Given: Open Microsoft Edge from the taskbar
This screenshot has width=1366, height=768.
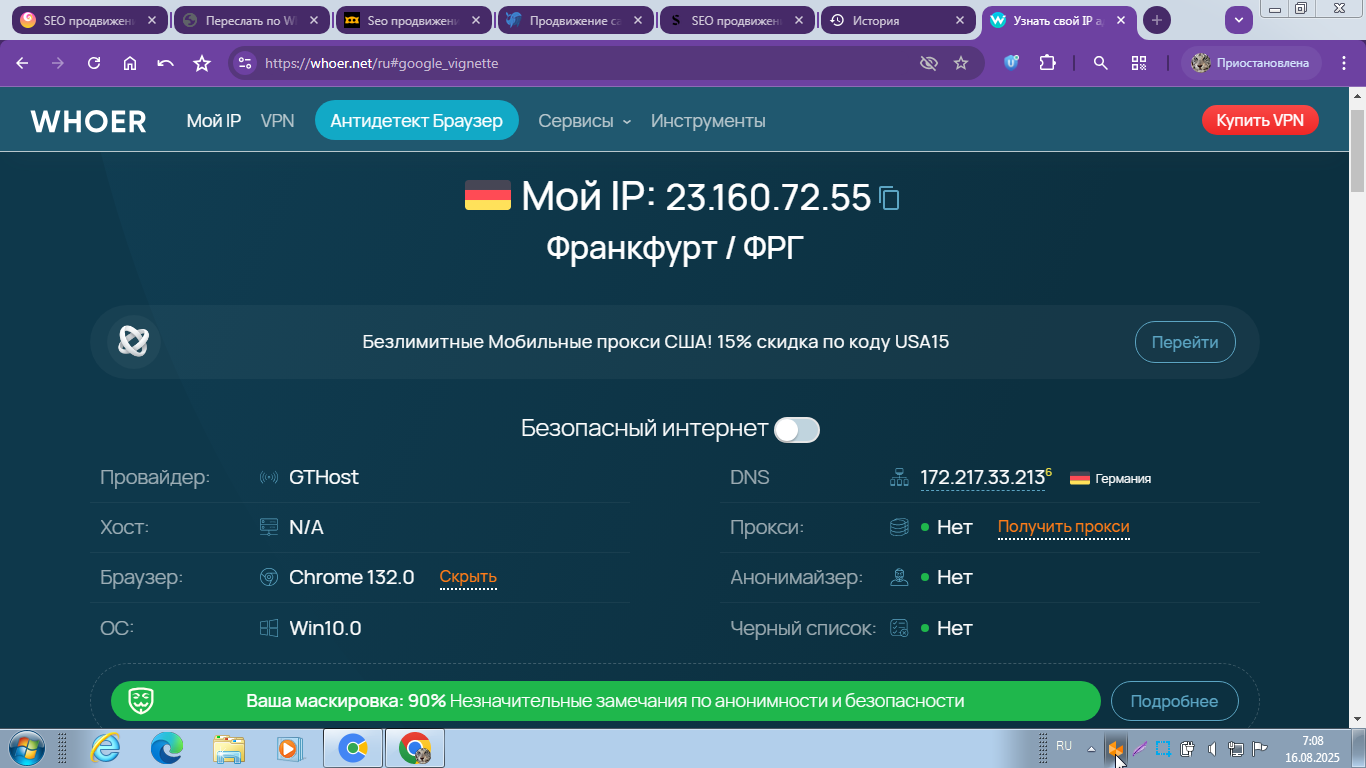Looking at the screenshot, I should click(x=167, y=749).
